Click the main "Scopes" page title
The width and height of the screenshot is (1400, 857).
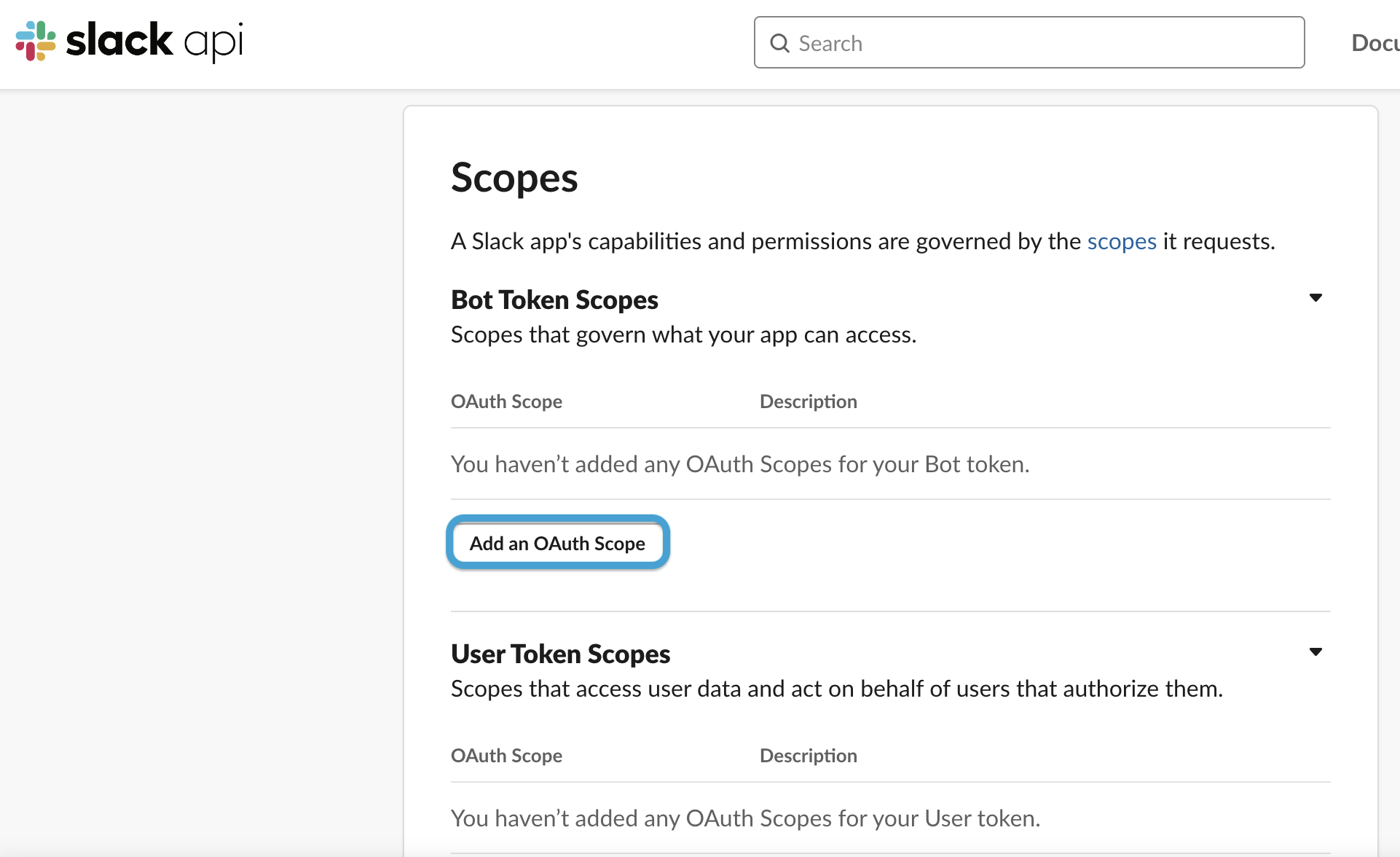pyautogui.click(x=514, y=179)
